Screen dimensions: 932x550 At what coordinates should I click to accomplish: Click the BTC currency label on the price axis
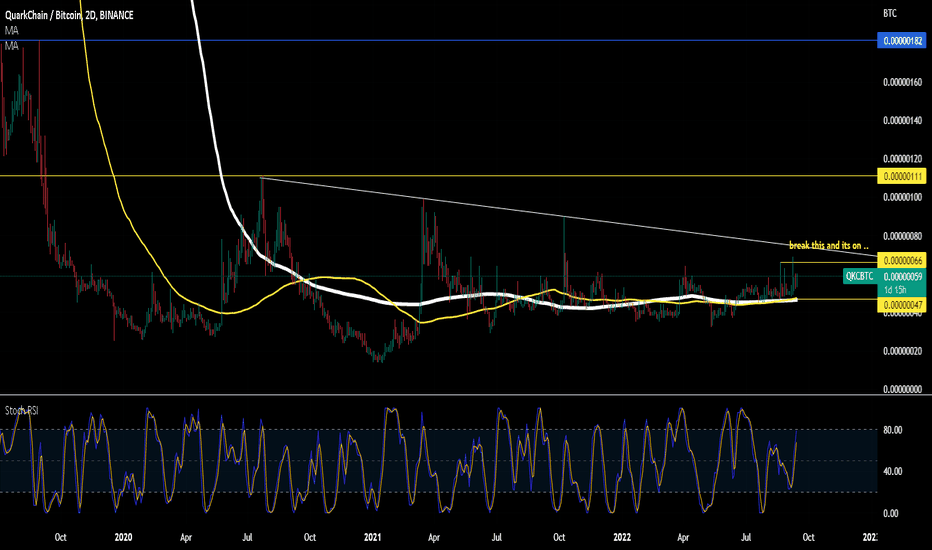890,13
